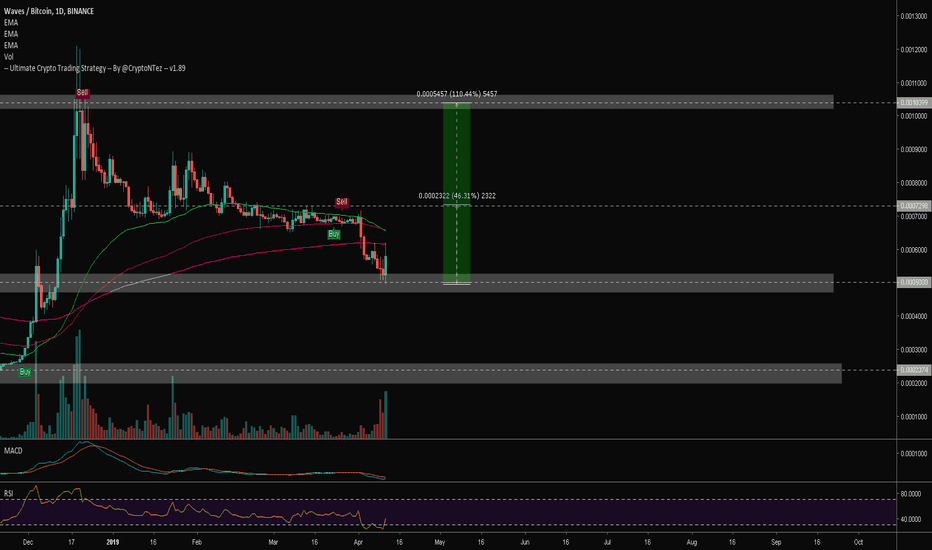Click the 17 date label after Dec
This screenshot has width=932, height=550.
[71, 542]
